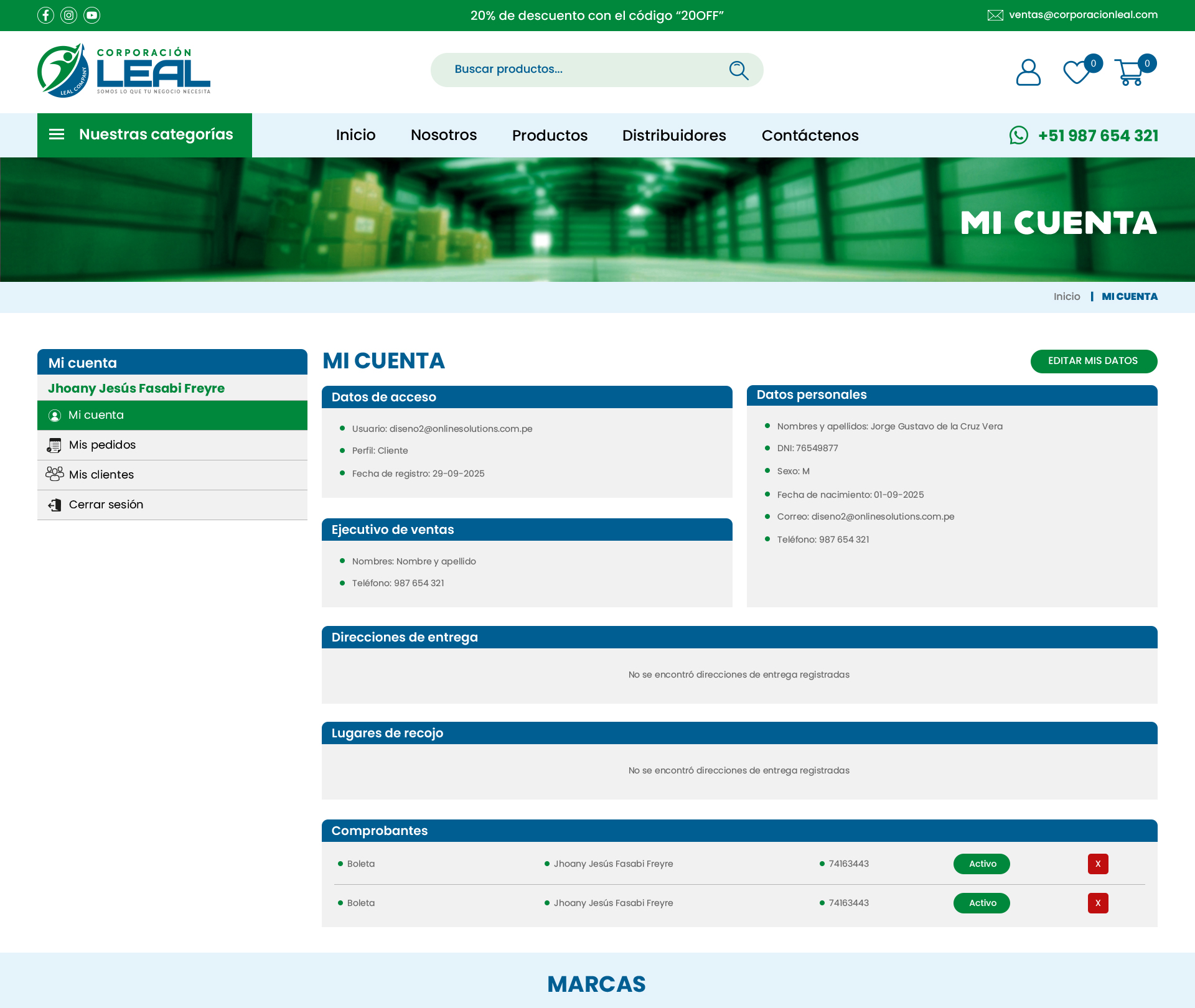The height and width of the screenshot is (1008, 1195).
Task: Open the Instagram social icon
Action: click(68, 15)
